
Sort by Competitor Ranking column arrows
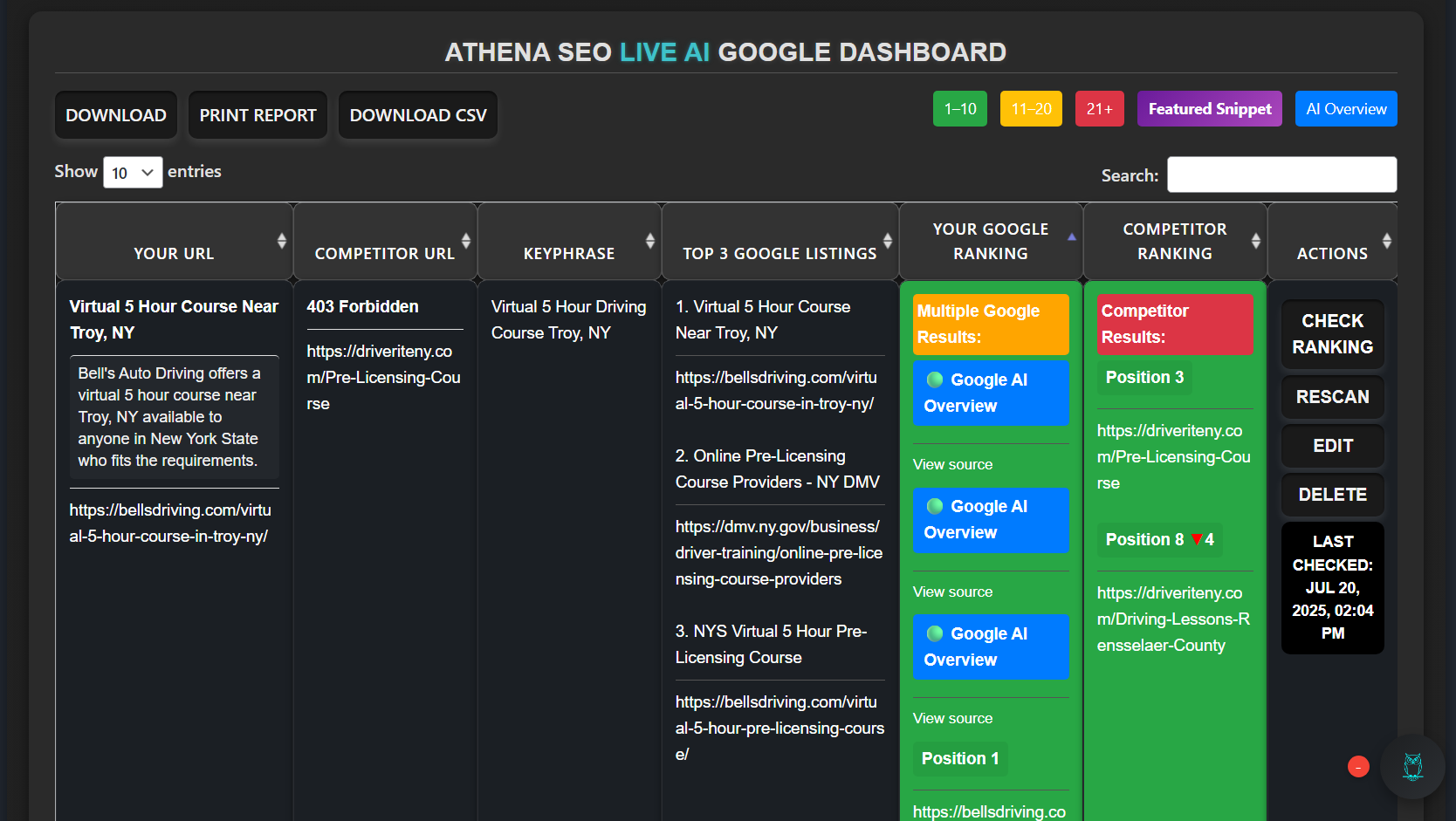point(1256,241)
